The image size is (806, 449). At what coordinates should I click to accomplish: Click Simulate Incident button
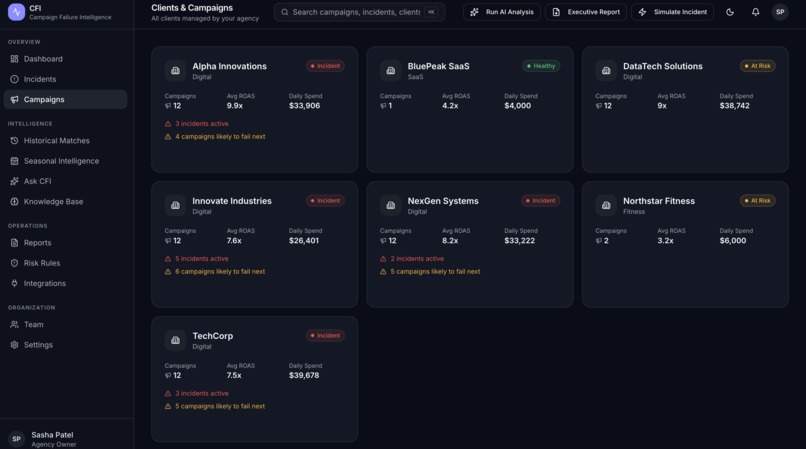click(x=672, y=12)
